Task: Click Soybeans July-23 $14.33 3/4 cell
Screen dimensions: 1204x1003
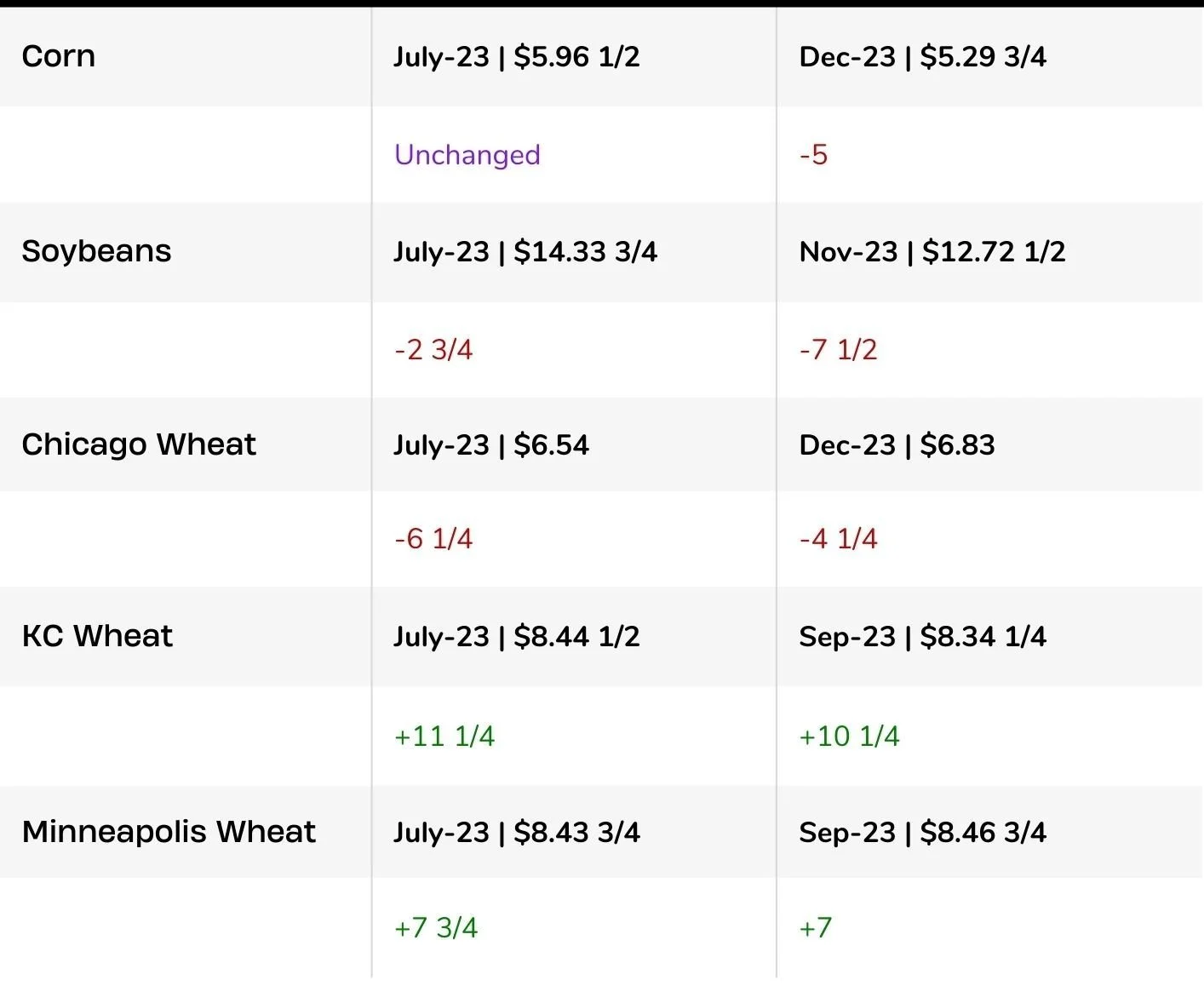Action: [x=525, y=252]
